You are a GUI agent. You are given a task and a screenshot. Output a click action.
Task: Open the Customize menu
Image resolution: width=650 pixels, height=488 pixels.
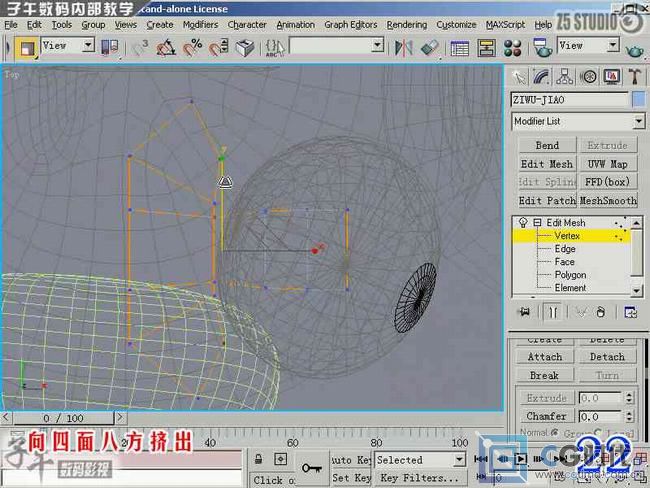[x=456, y=25]
